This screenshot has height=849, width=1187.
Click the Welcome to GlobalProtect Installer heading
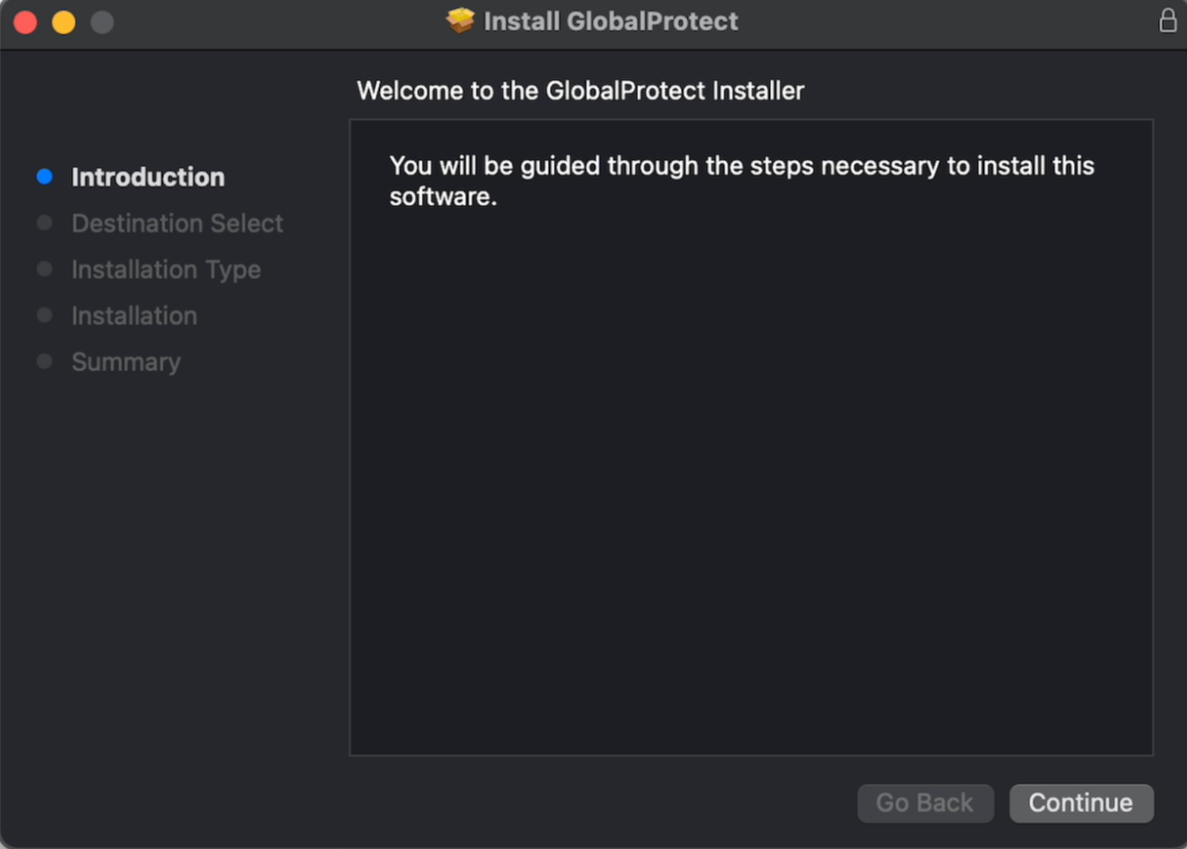pos(581,91)
